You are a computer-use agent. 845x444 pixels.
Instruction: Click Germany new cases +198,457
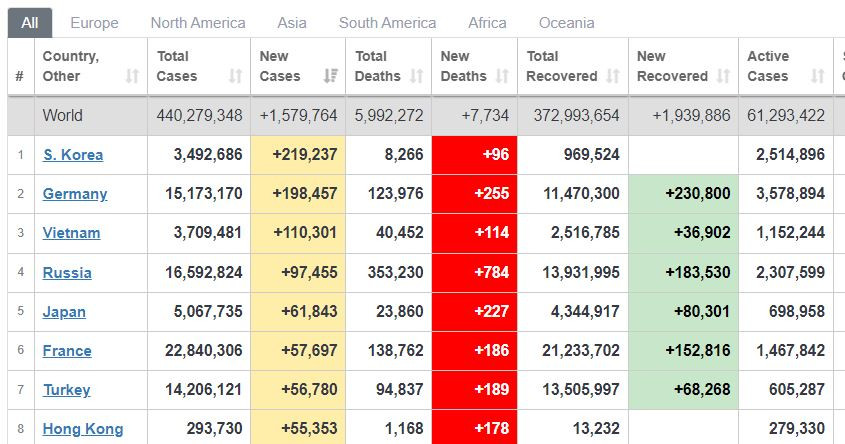click(x=305, y=193)
